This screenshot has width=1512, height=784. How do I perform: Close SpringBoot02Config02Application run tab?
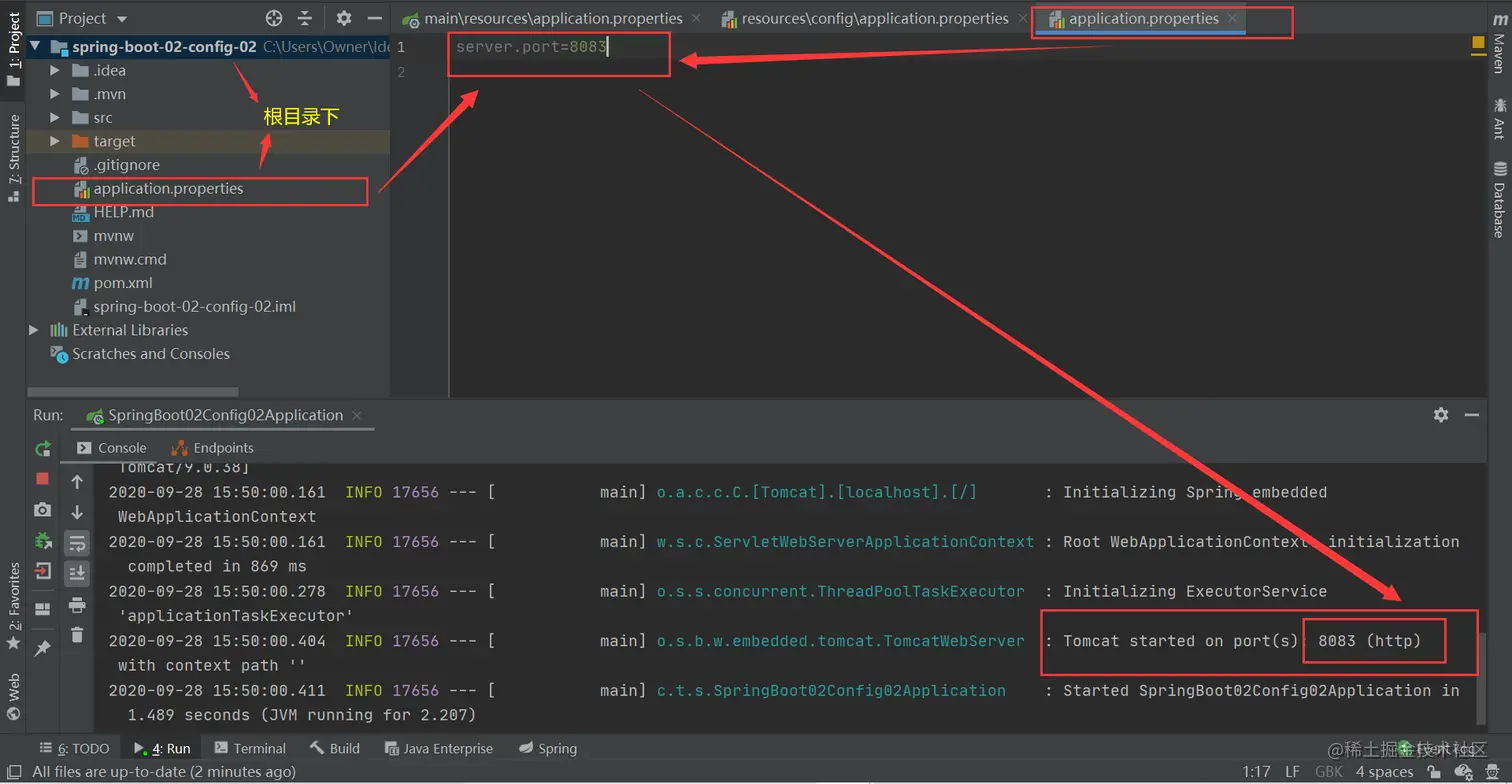pos(357,415)
